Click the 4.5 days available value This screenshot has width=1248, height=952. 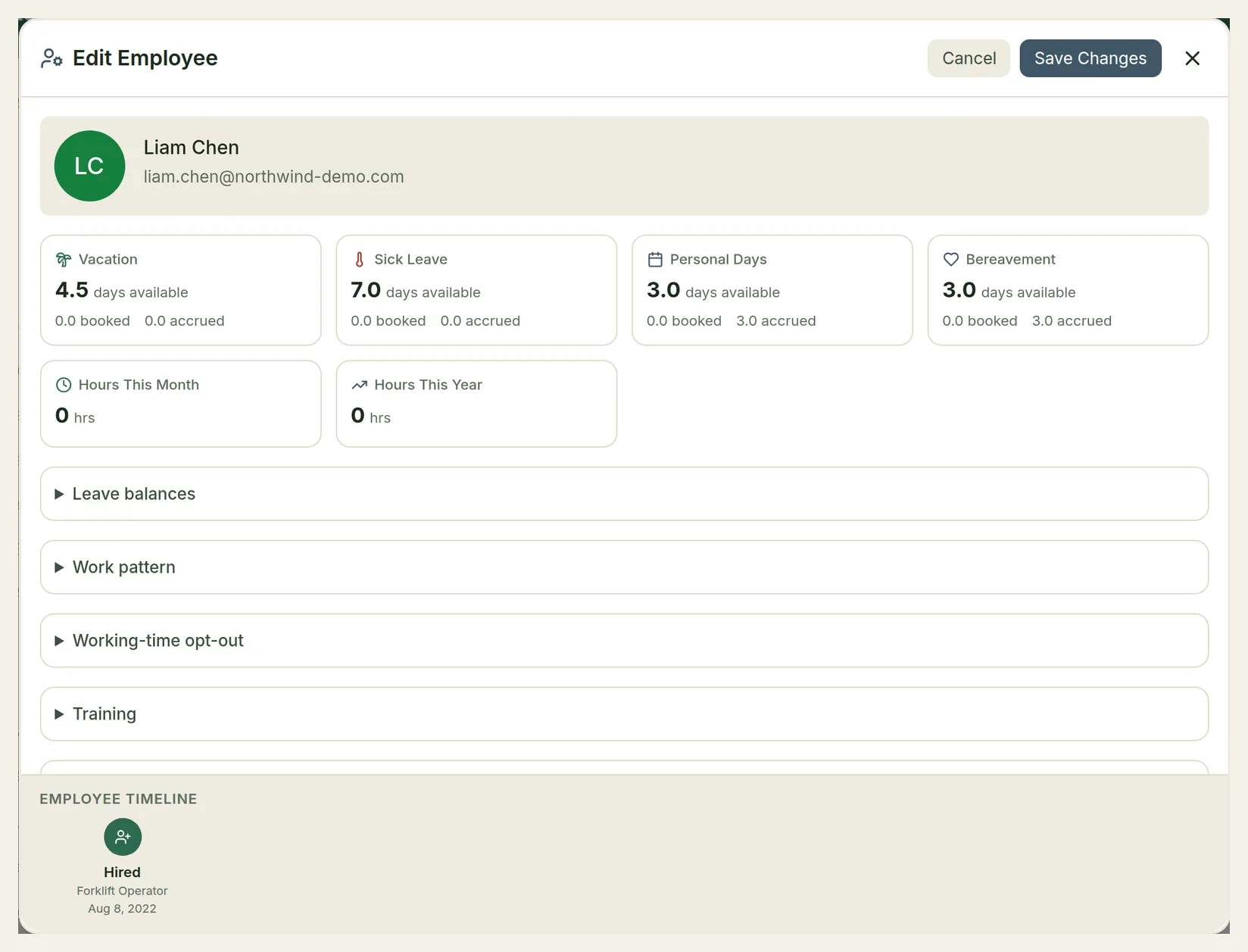[122, 291]
